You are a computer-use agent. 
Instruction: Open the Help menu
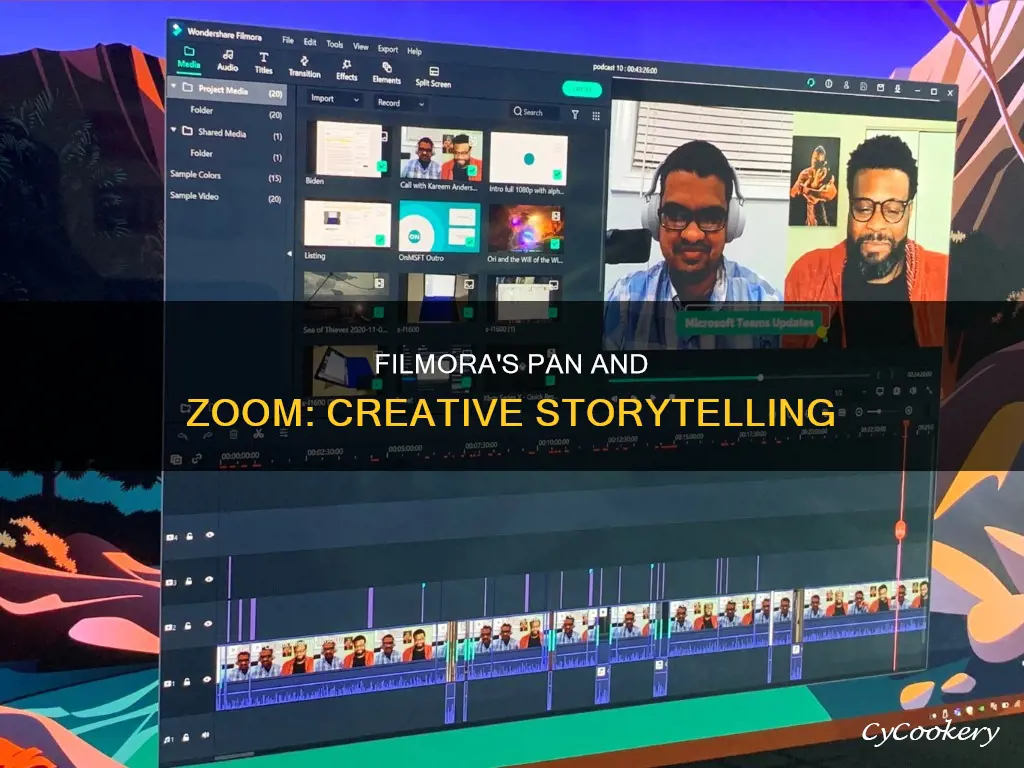click(x=414, y=51)
